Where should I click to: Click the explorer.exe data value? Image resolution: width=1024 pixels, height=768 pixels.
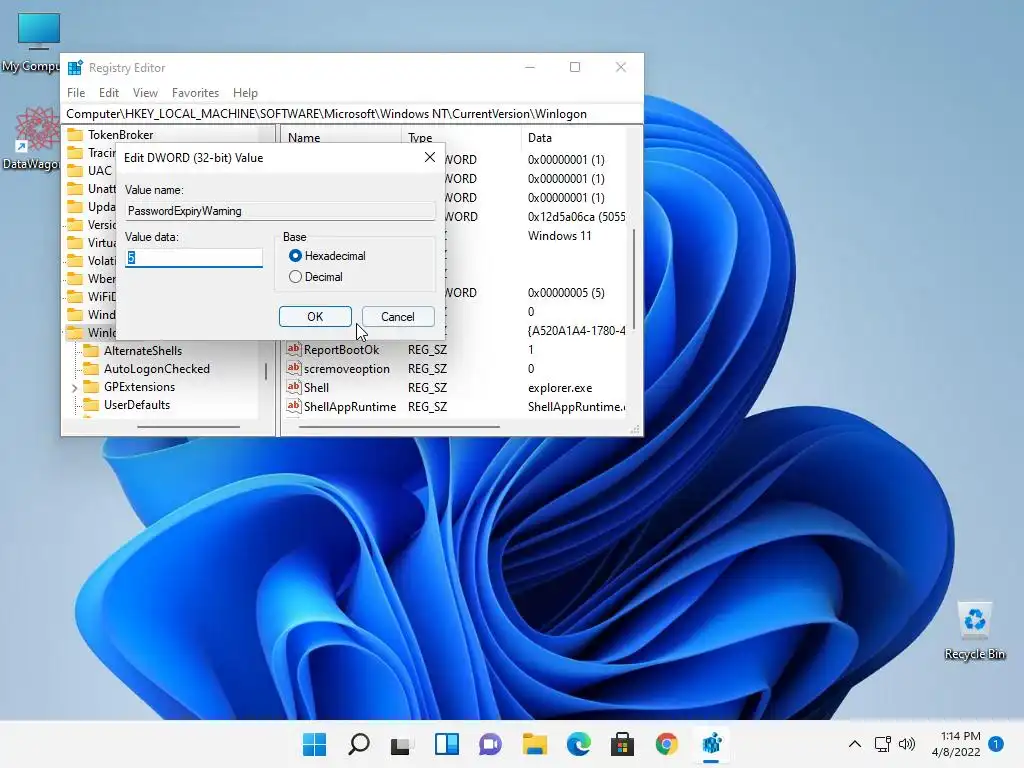coord(560,388)
